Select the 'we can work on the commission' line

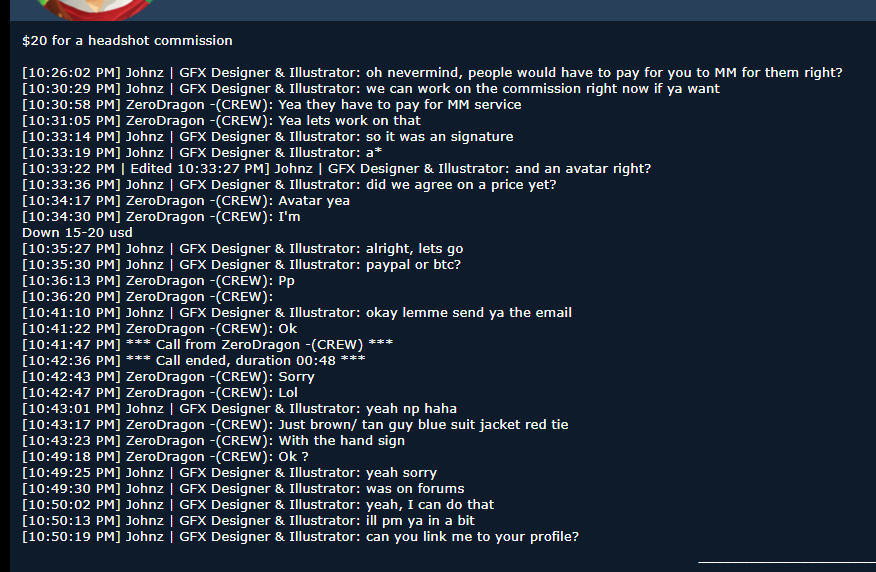pyautogui.click(x=371, y=89)
